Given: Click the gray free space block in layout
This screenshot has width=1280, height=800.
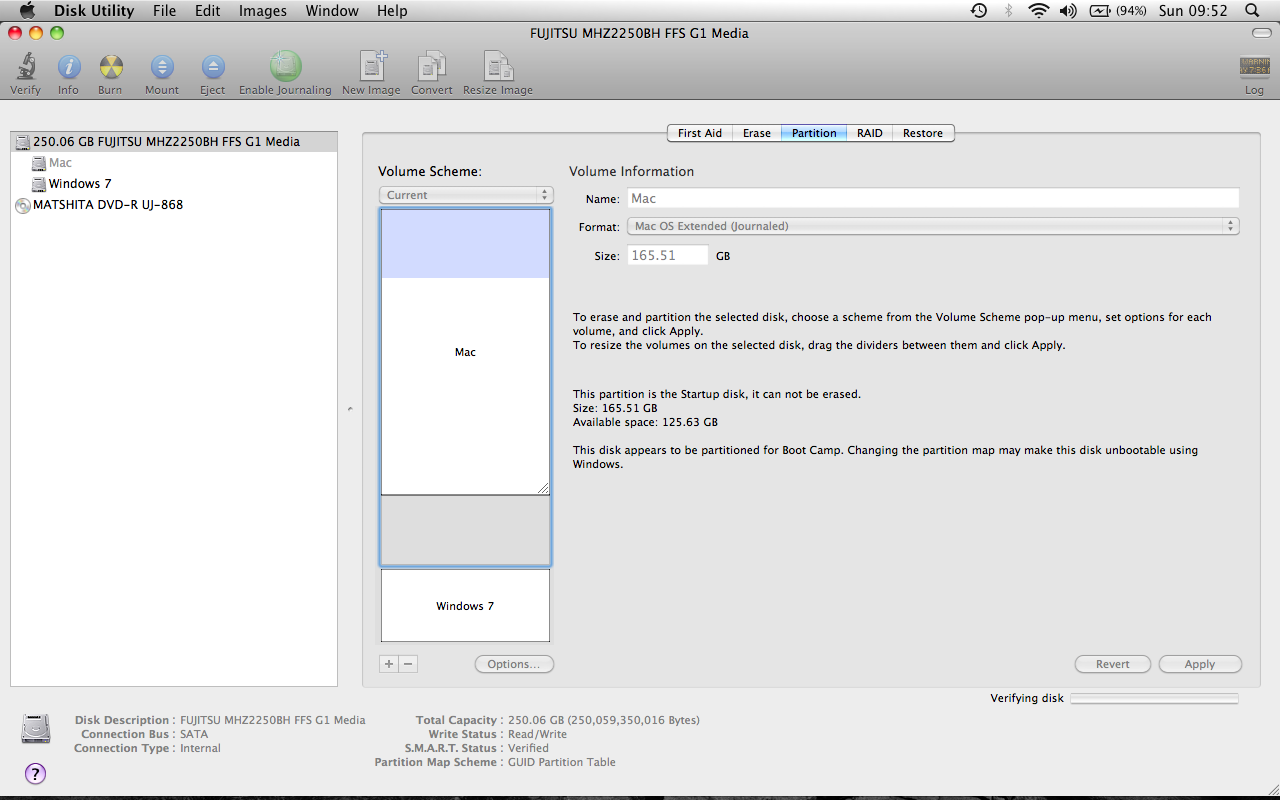Looking at the screenshot, I should [465, 531].
